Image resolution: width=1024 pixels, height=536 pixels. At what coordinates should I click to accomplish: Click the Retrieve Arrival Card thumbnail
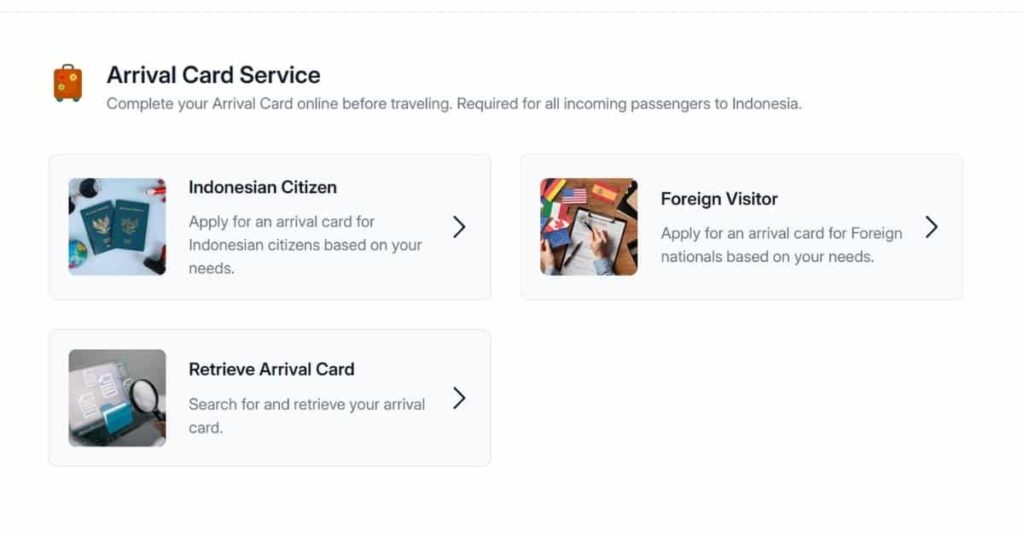[117, 398]
